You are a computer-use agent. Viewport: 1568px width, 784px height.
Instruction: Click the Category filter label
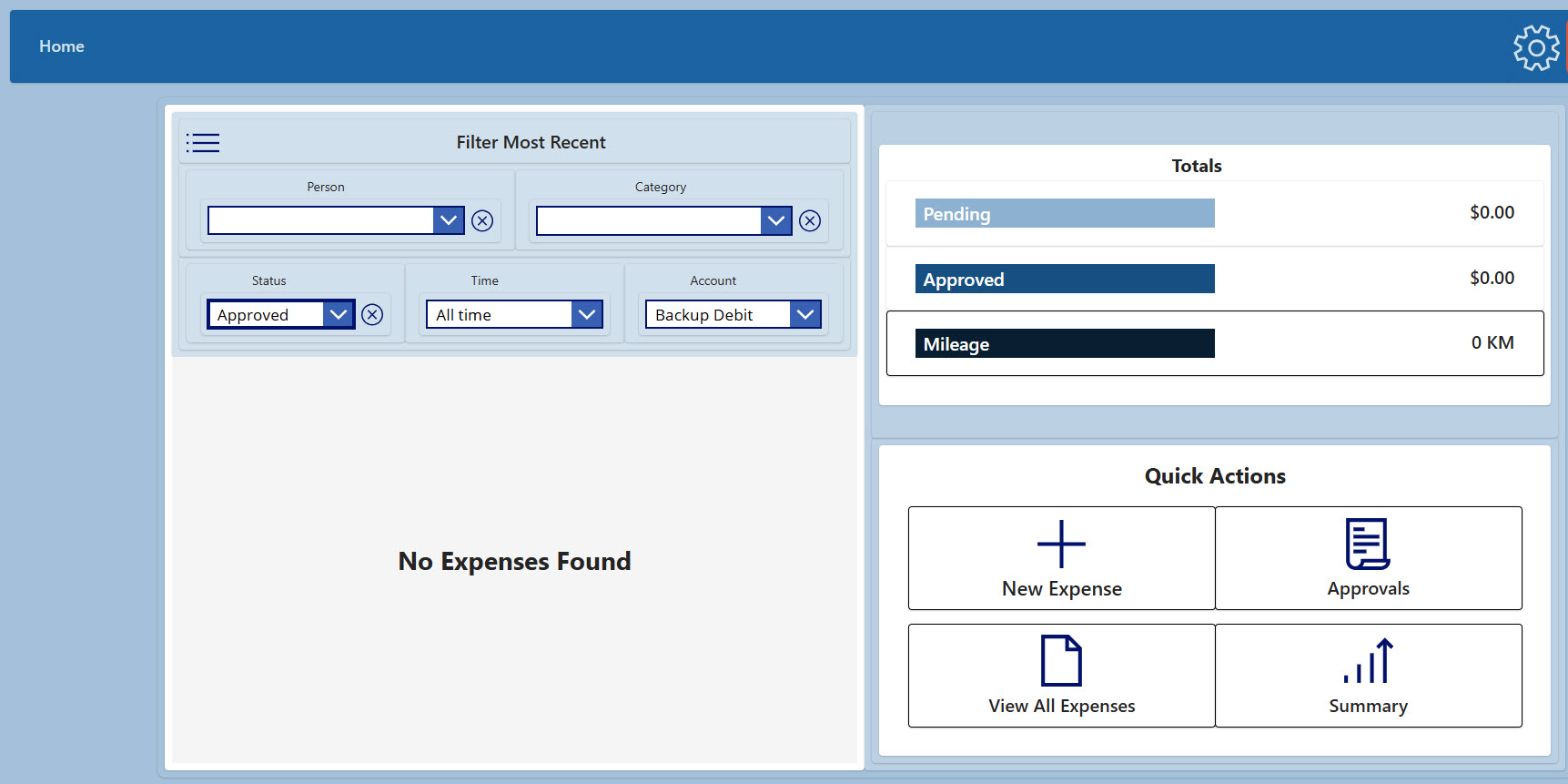661,187
